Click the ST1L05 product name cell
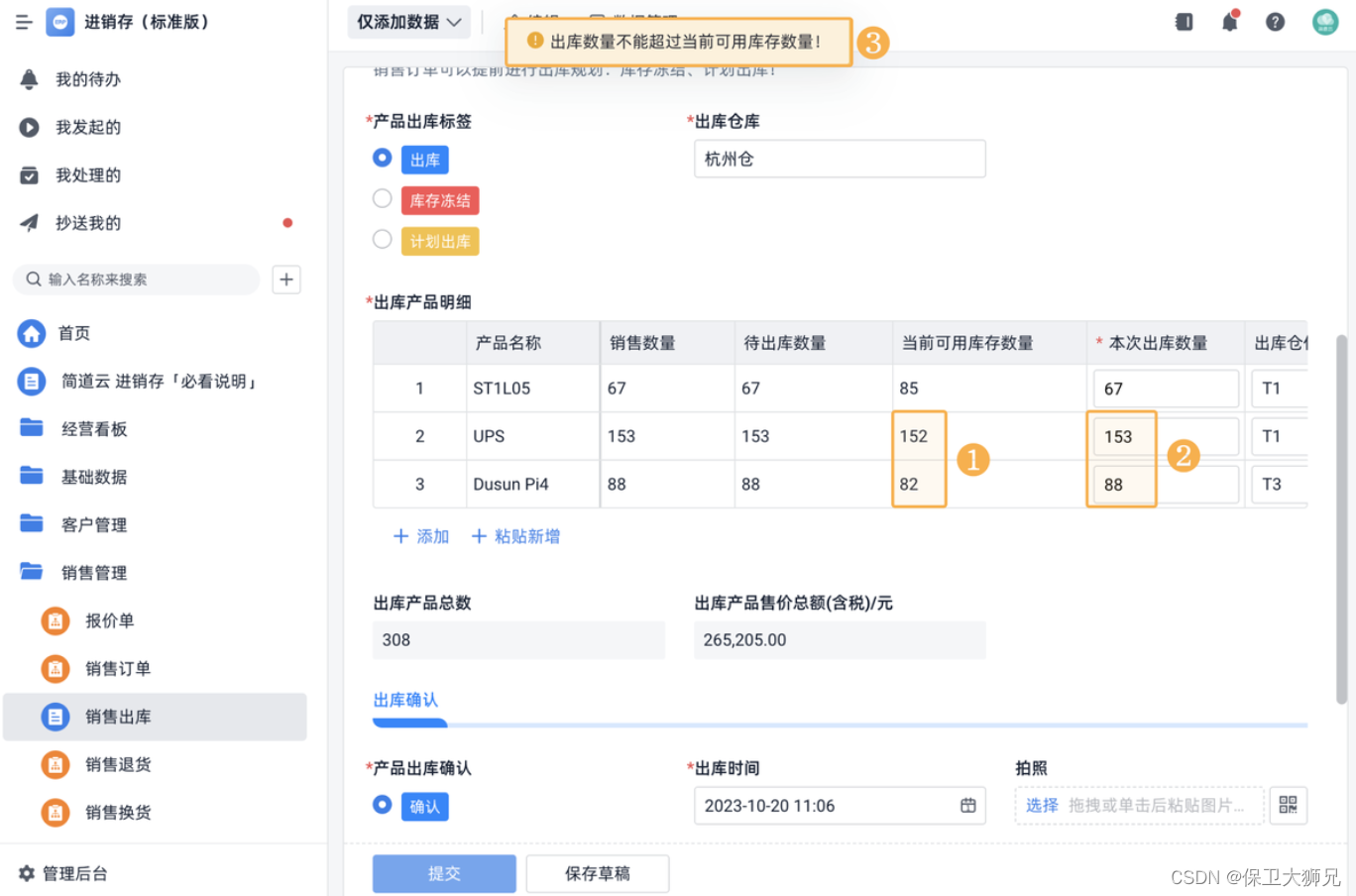Viewport: 1356px width, 896px height. click(x=533, y=389)
